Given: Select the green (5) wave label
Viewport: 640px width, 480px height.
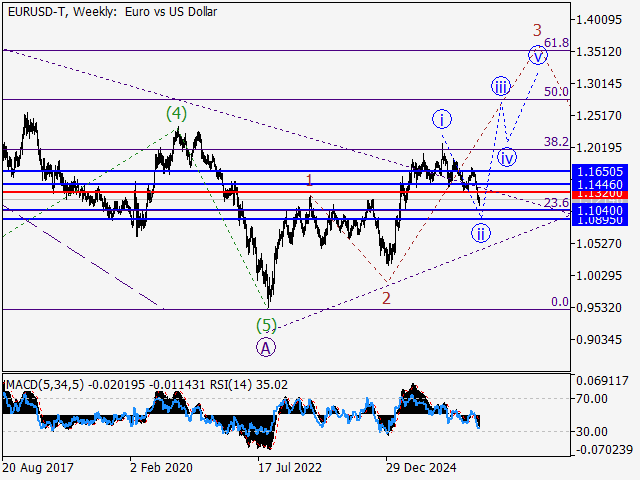Looking at the screenshot, I should (x=266, y=325).
